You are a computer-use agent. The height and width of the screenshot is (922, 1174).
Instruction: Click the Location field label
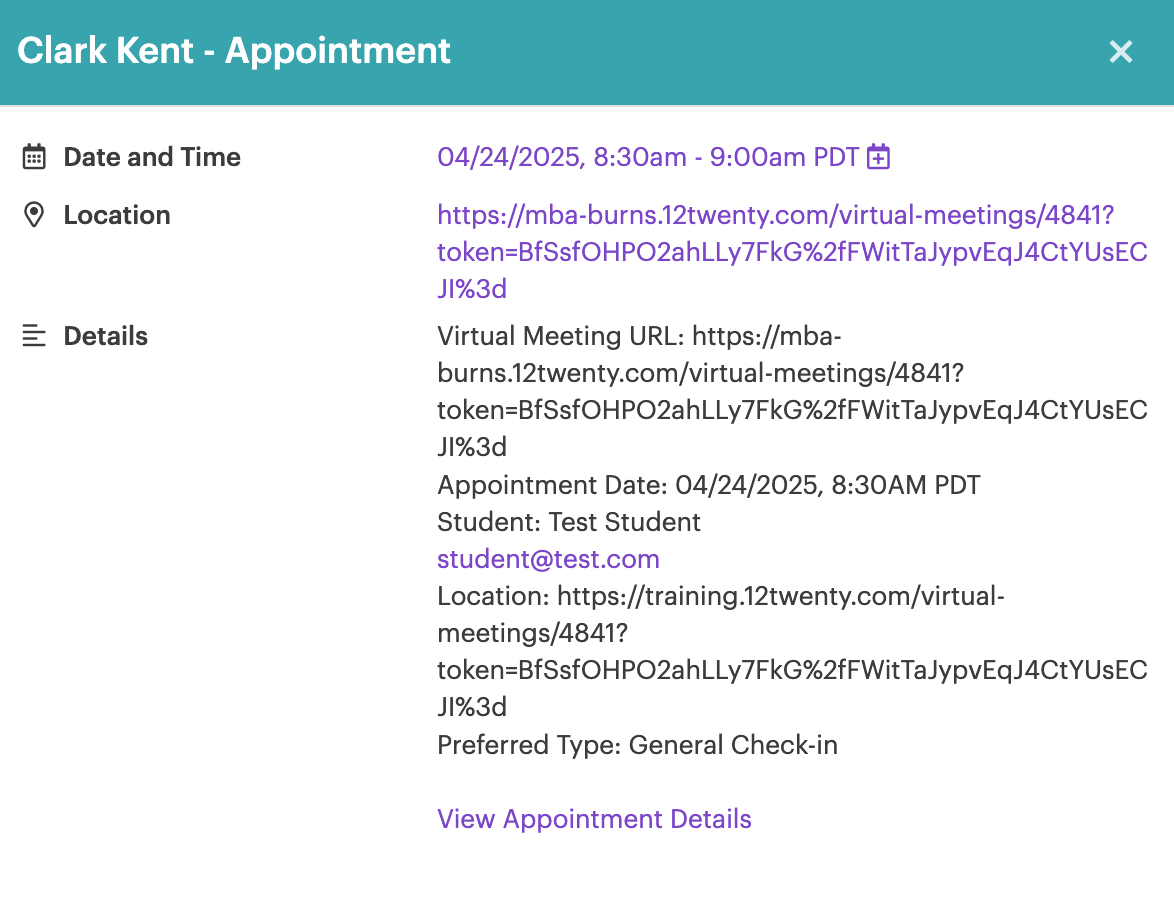pyautogui.click(x=117, y=215)
